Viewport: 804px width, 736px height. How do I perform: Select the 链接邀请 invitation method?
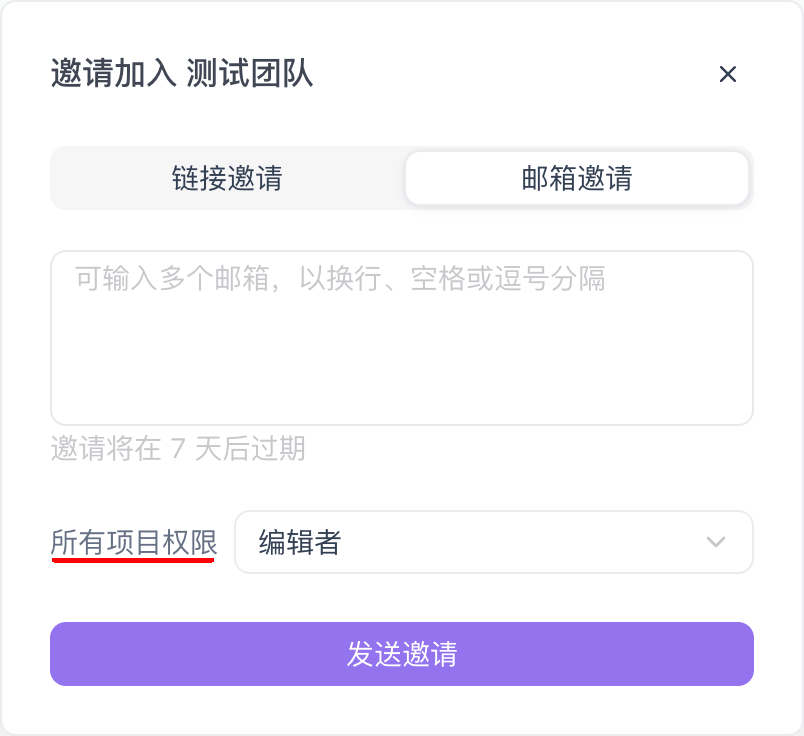click(226, 178)
